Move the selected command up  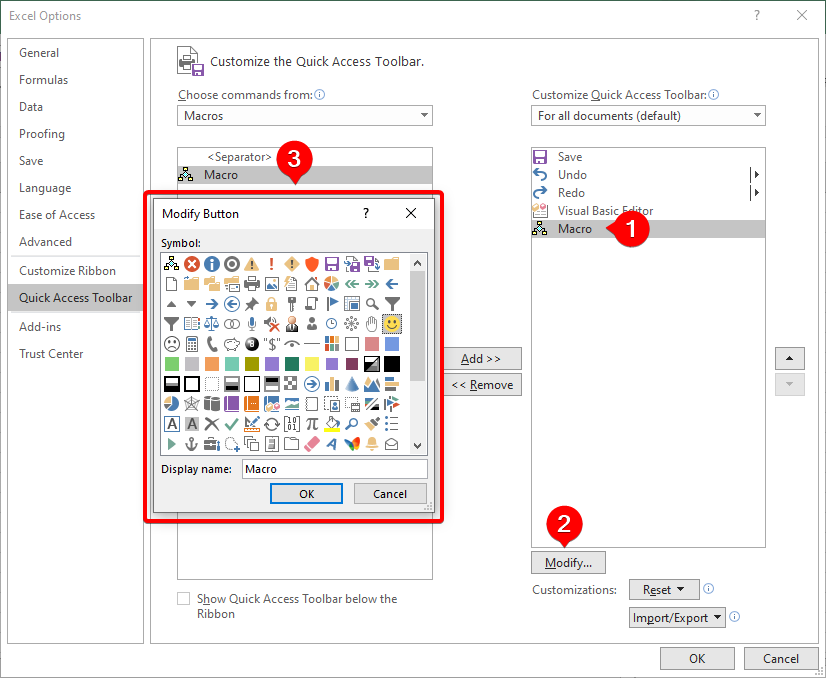(790, 359)
